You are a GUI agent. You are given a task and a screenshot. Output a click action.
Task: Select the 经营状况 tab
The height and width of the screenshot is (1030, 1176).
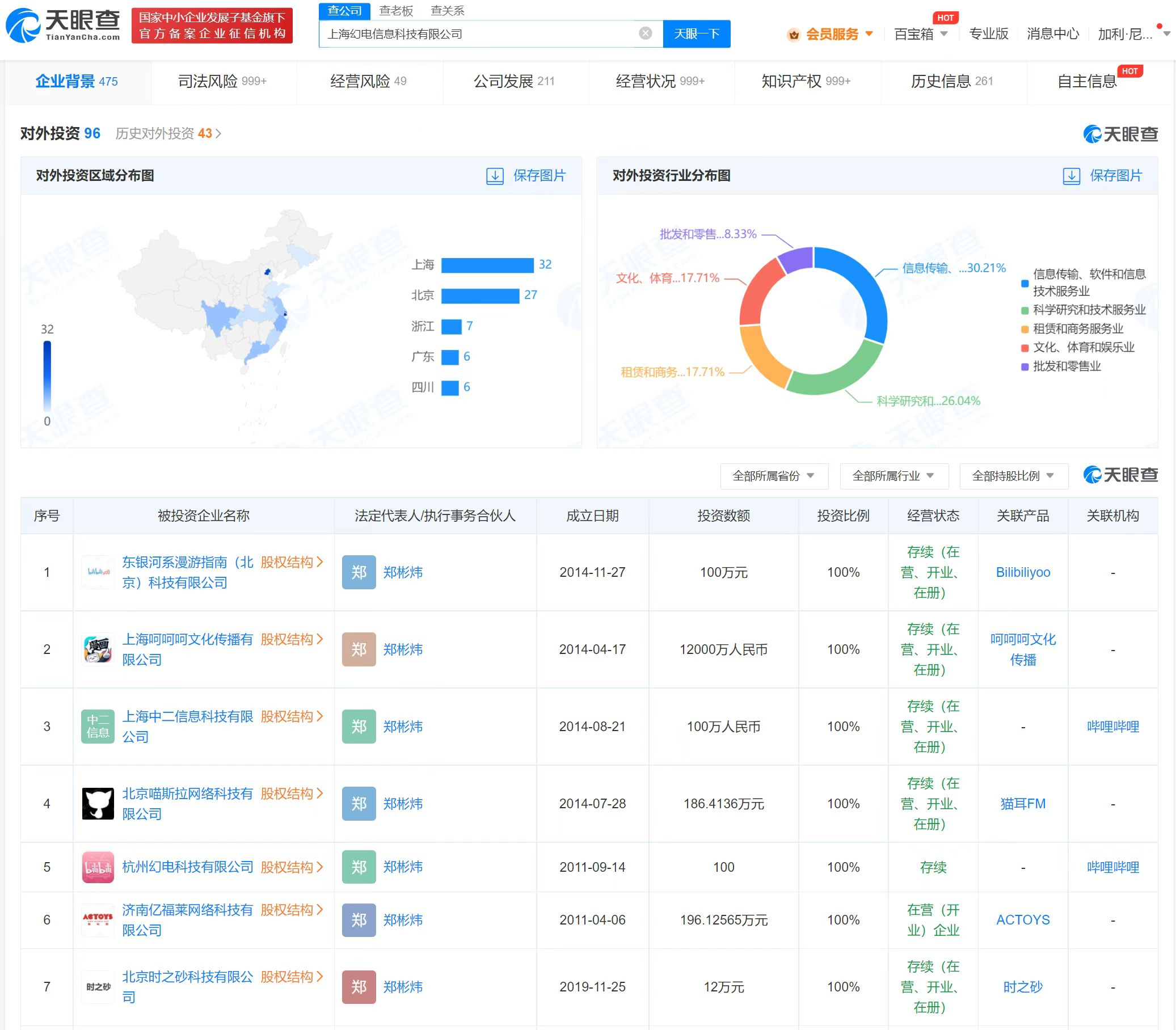pyautogui.click(x=660, y=81)
